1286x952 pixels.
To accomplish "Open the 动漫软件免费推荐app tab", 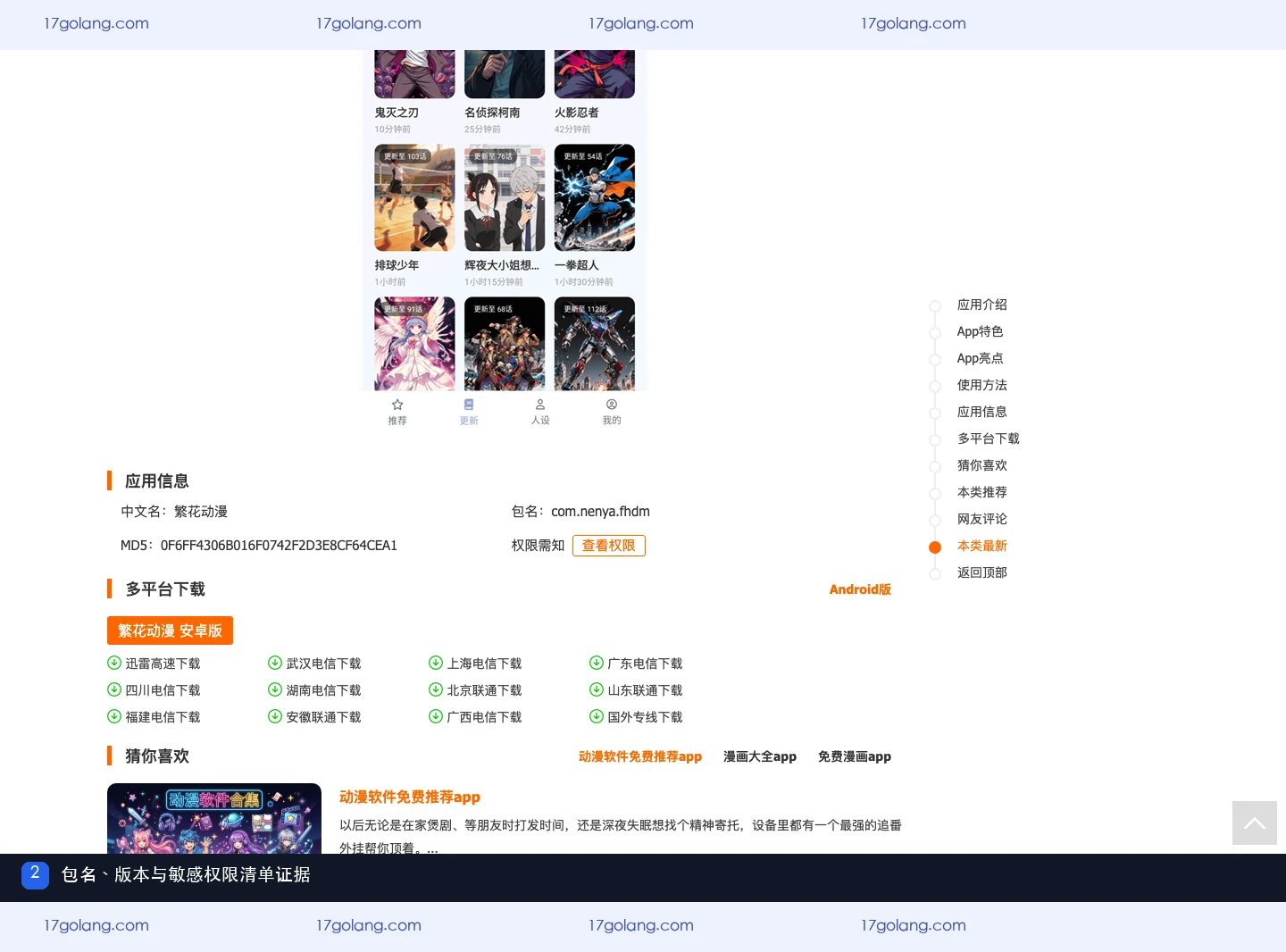I will (640, 756).
